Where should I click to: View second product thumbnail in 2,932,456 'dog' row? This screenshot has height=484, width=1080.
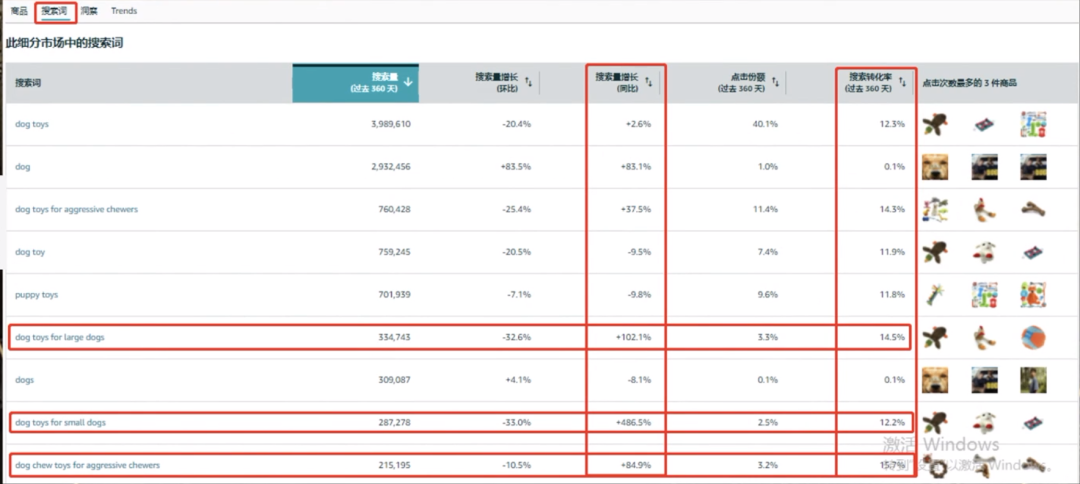(984, 167)
